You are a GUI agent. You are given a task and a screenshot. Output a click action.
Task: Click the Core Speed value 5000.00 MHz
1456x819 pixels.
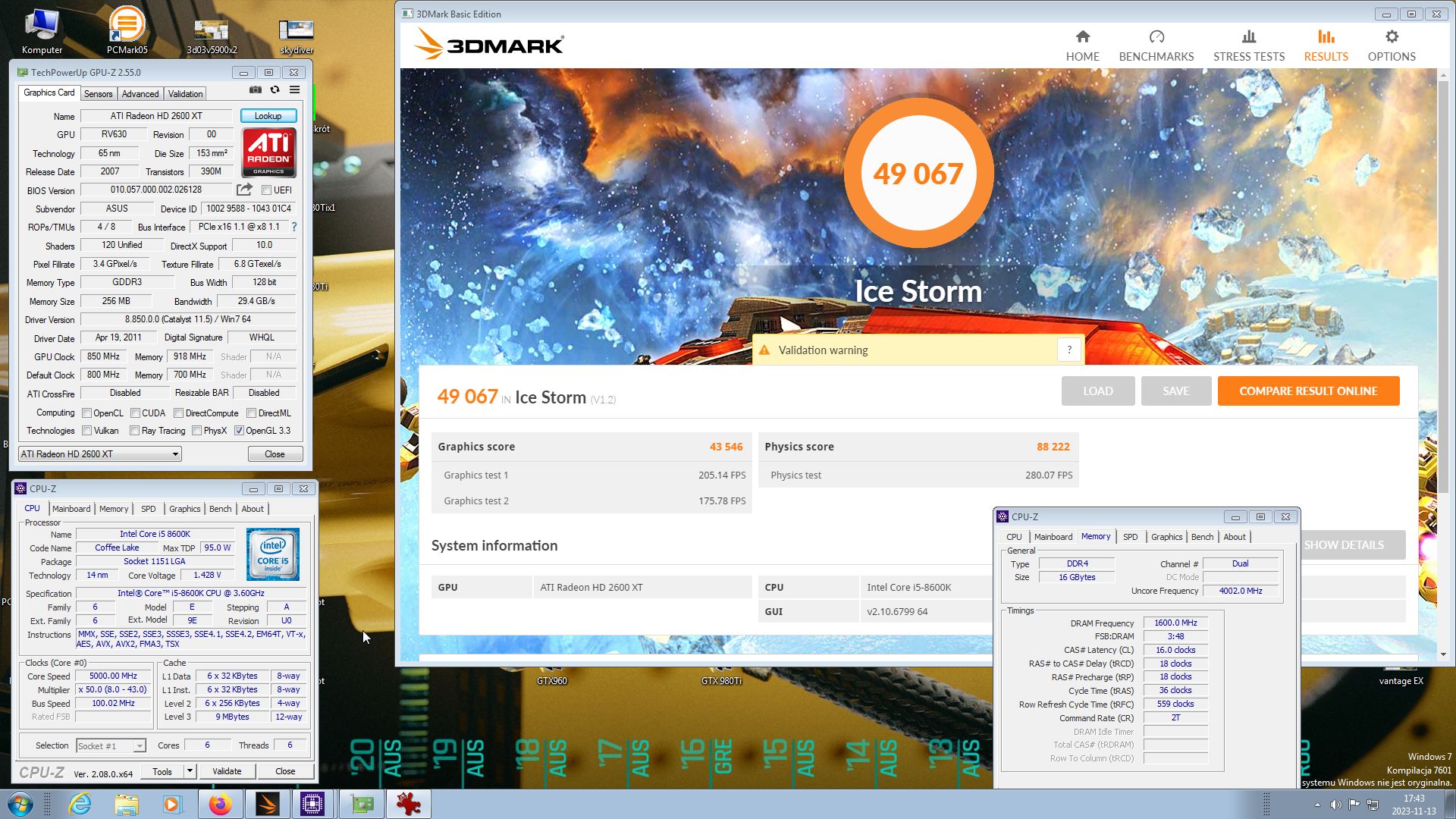point(113,676)
